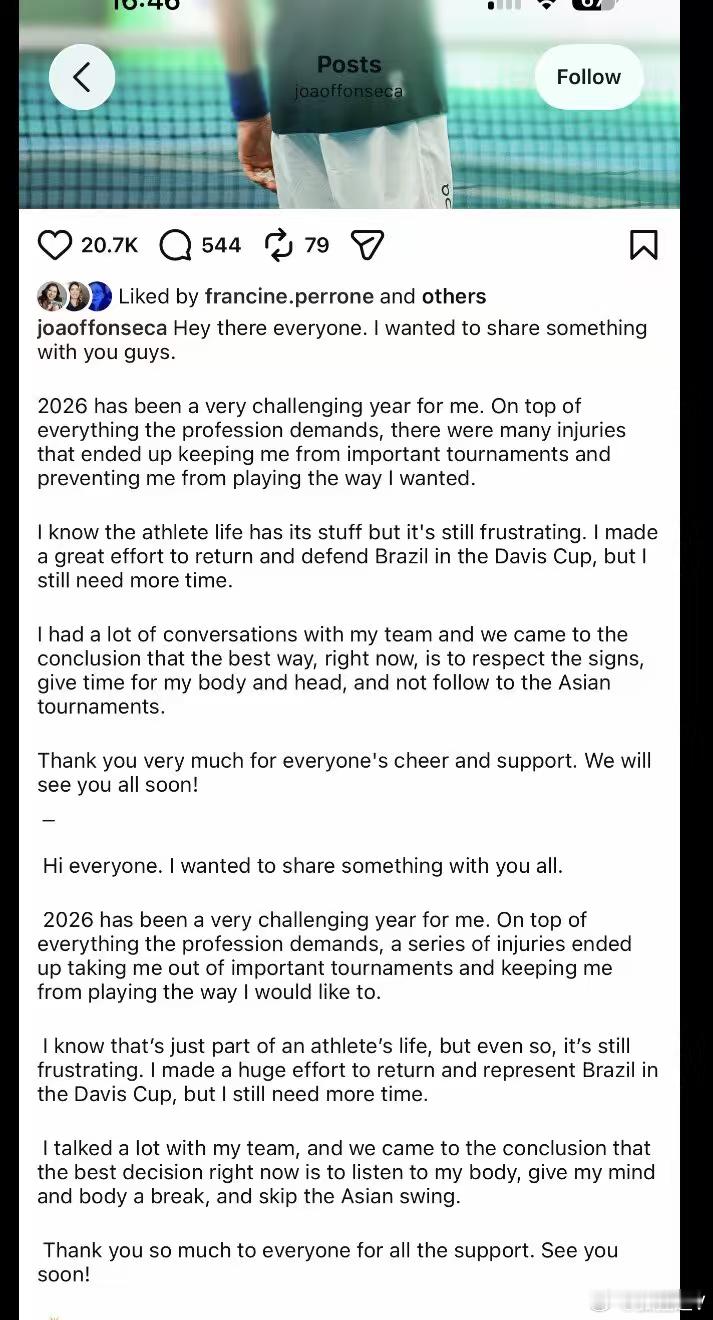Tap the Posts header title

(x=349, y=64)
